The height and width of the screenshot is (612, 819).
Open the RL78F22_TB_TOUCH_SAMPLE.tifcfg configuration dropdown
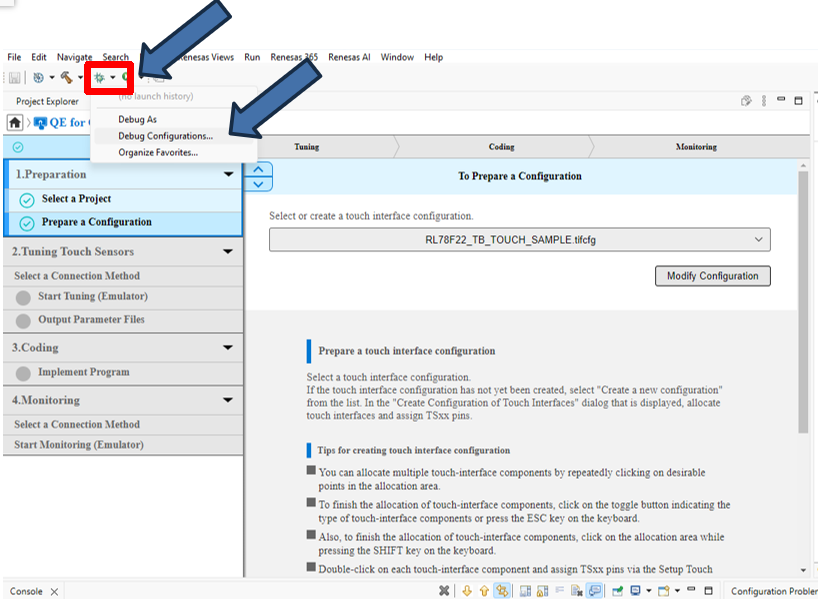pyautogui.click(x=520, y=240)
